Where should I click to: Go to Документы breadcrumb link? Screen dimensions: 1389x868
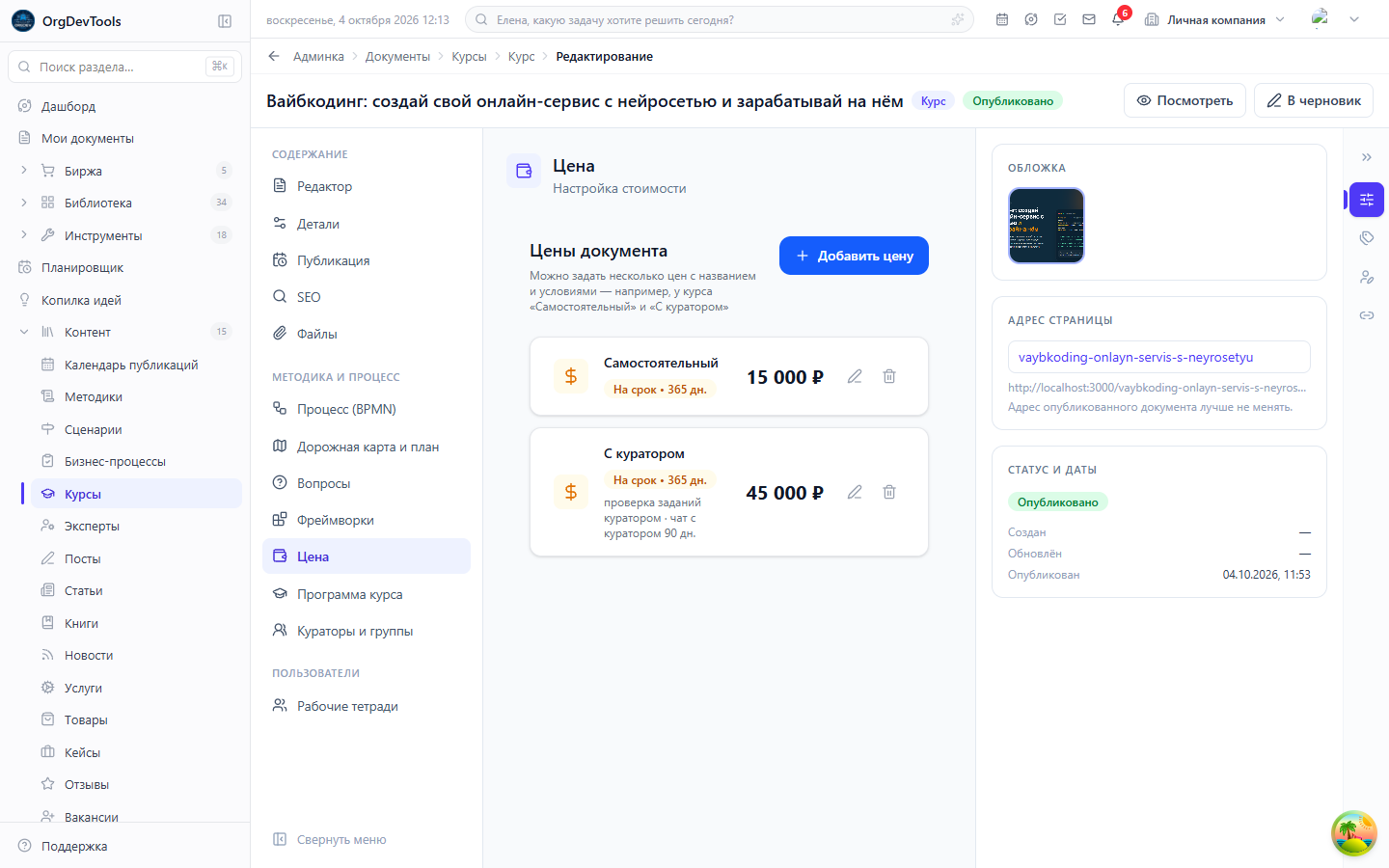pyautogui.click(x=397, y=56)
